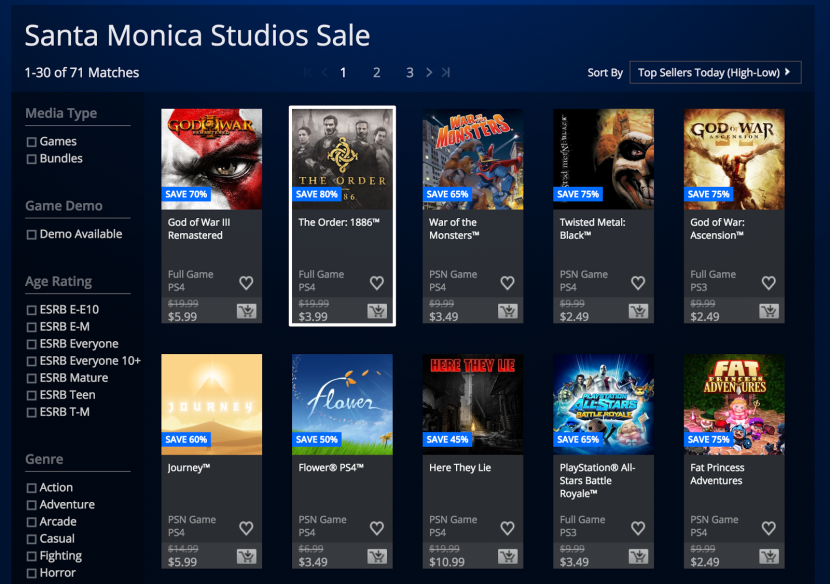The width and height of the screenshot is (830, 584).
Task: Select The Order: 1886 cover thumbnail
Action: click(342, 158)
